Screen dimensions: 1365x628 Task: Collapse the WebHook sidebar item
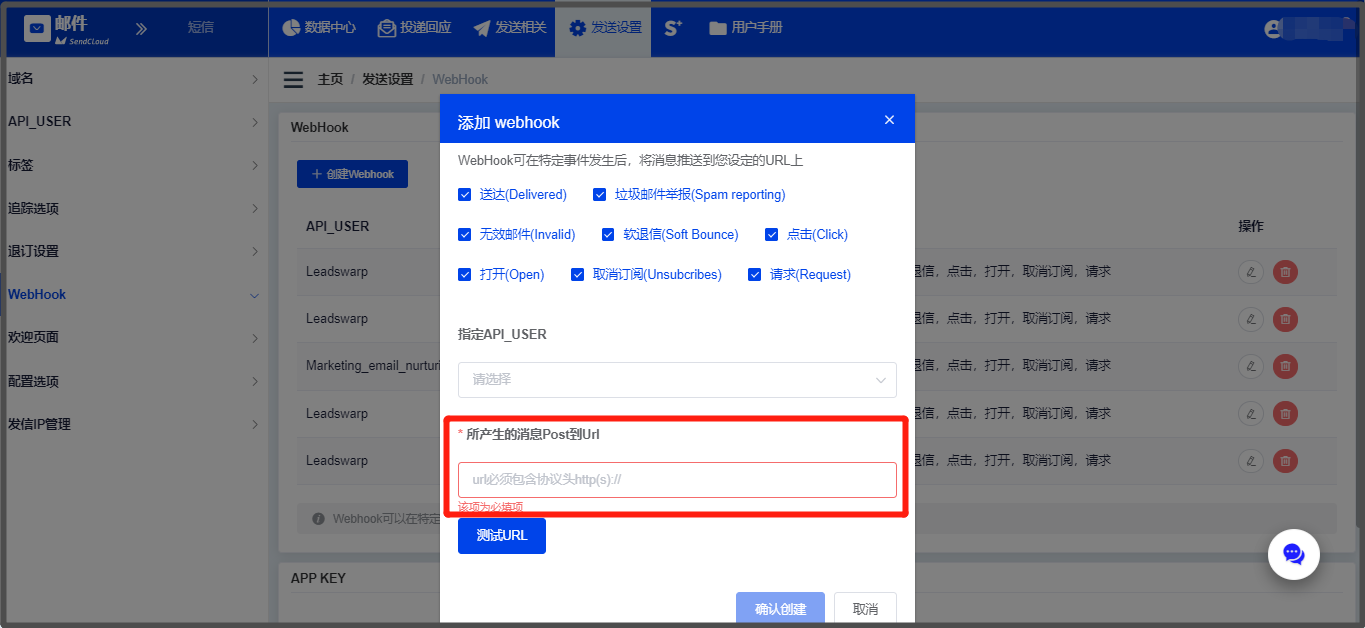point(134,295)
